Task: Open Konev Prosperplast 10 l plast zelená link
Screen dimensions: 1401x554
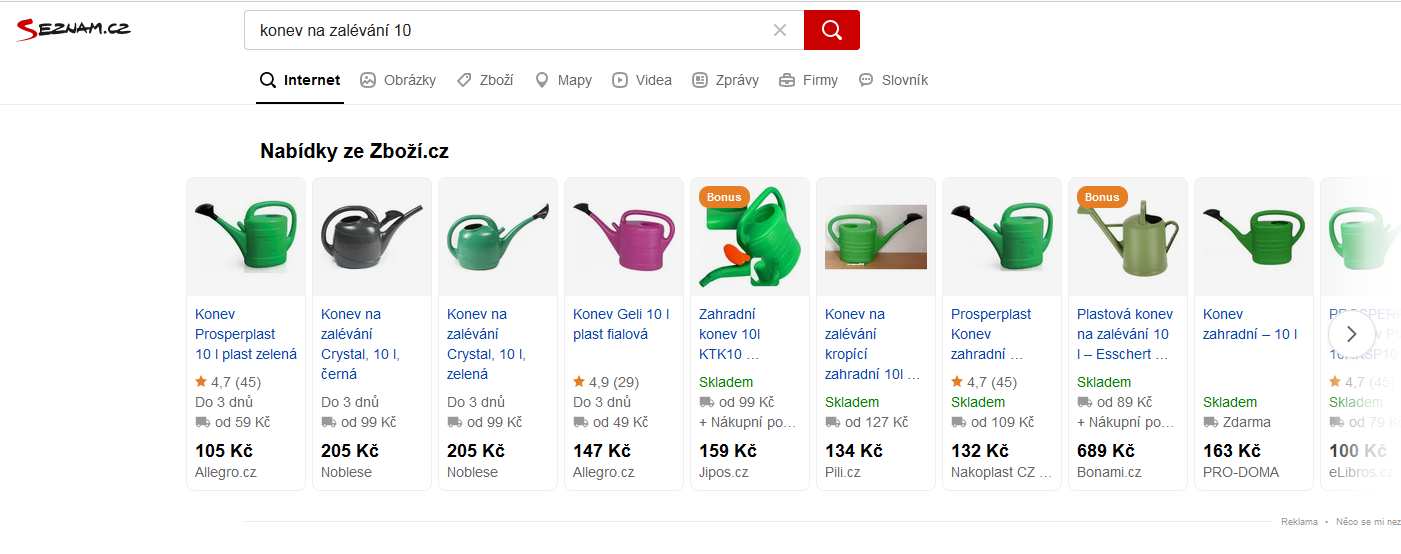Action: (x=246, y=334)
